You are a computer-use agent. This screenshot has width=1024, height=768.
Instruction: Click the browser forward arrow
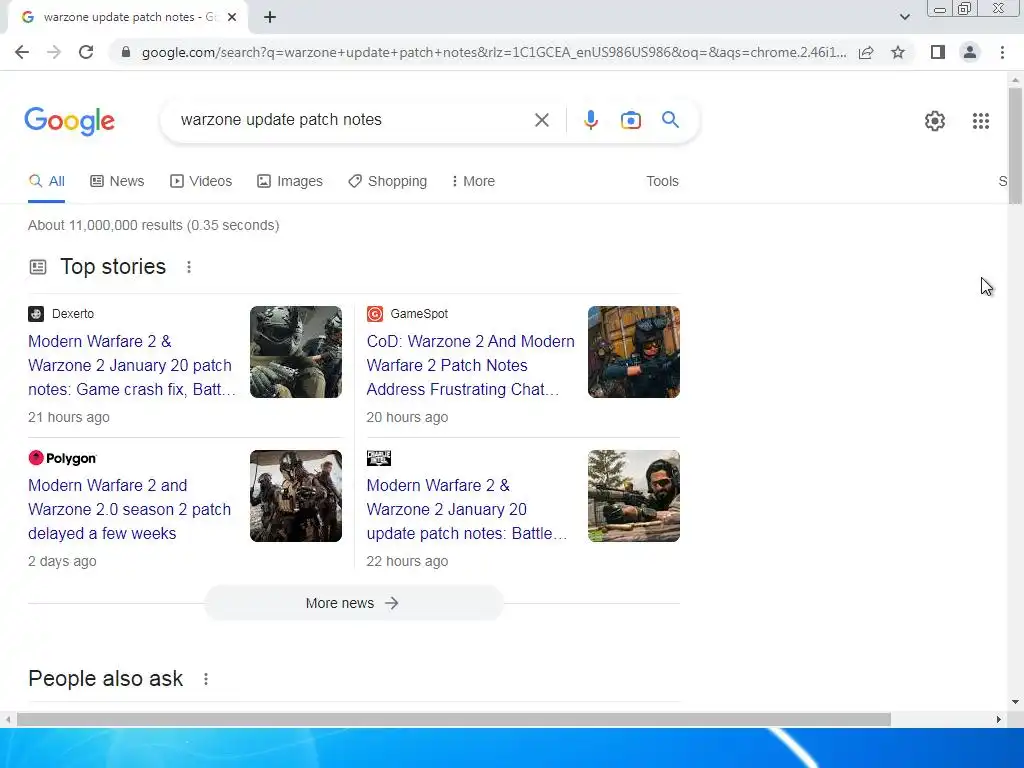click(x=54, y=52)
